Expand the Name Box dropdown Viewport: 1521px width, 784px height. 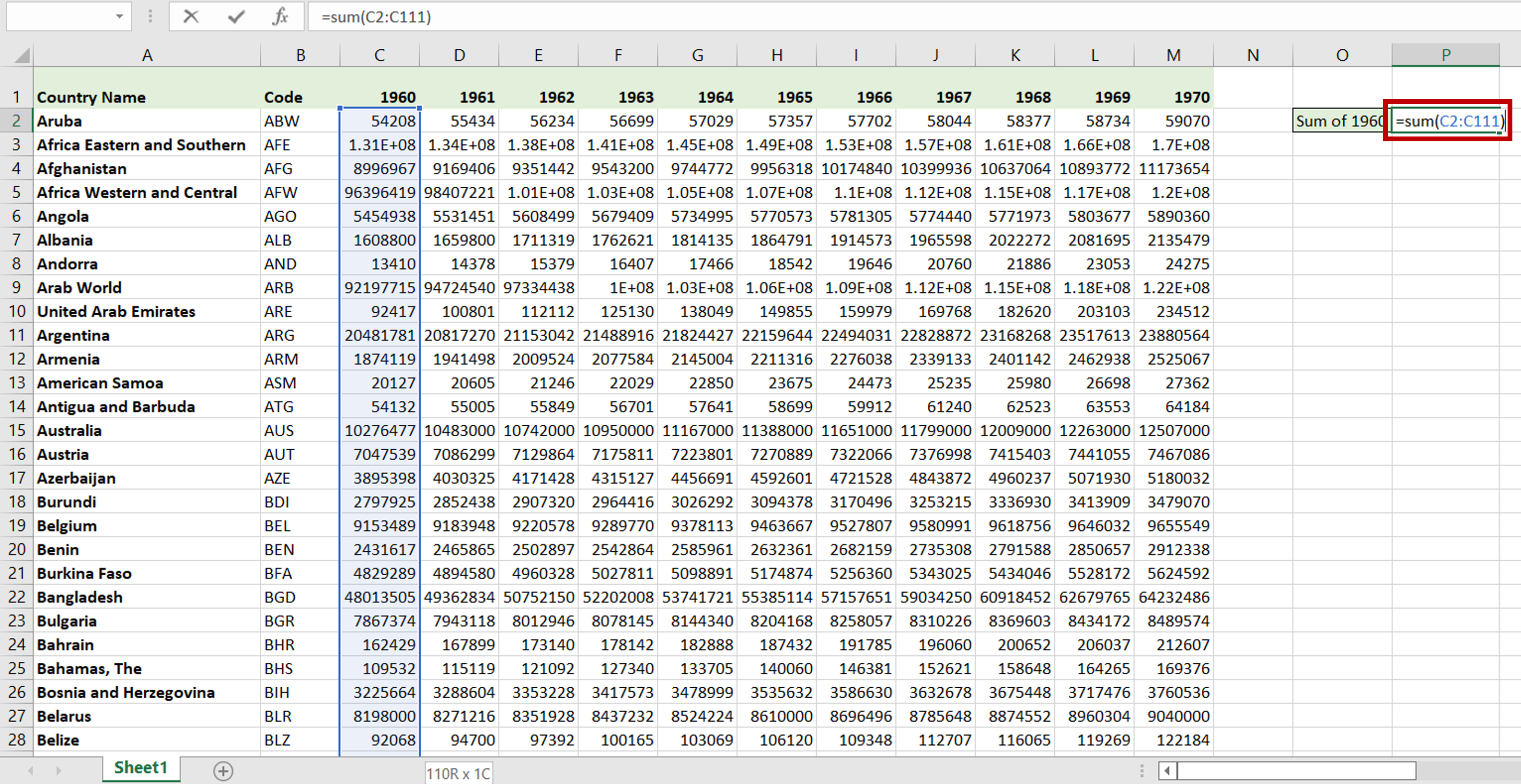(119, 16)
